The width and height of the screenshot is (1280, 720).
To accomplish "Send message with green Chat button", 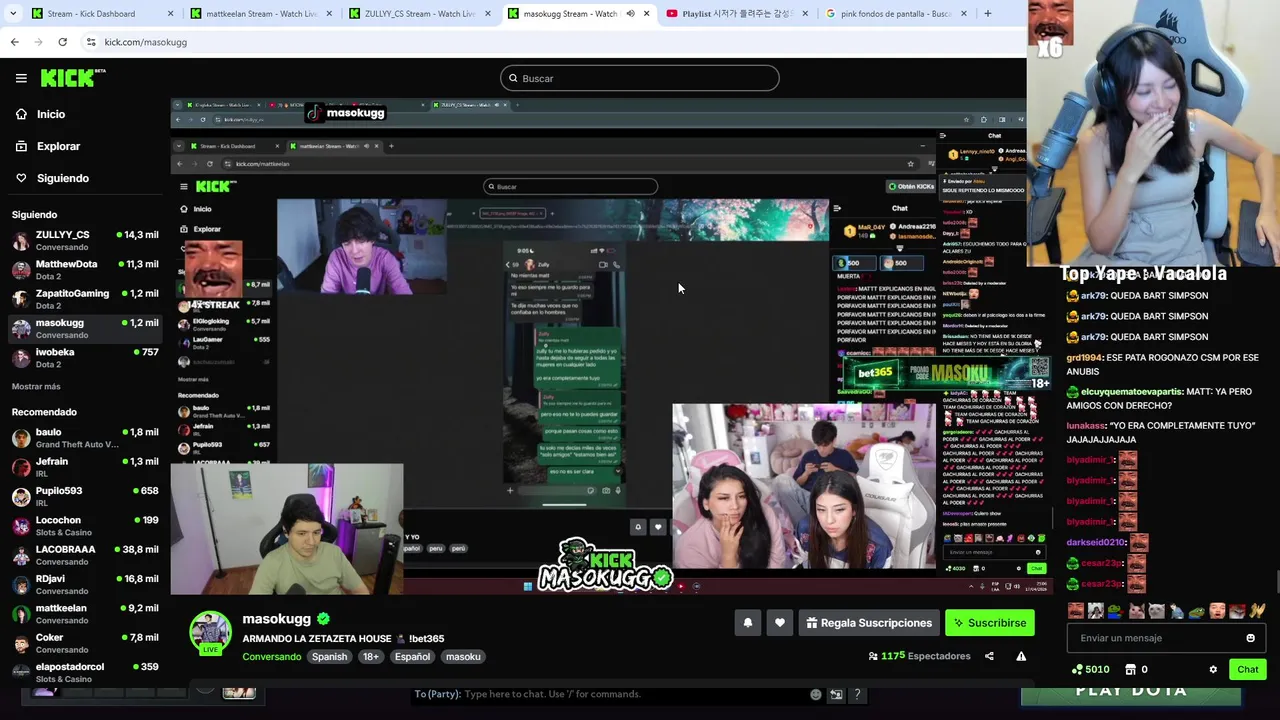I will (1248, 670).
